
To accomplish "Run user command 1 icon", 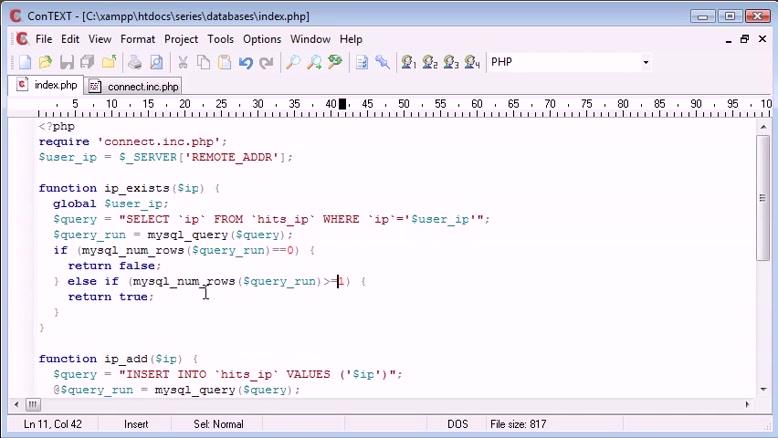I will 408,63.
